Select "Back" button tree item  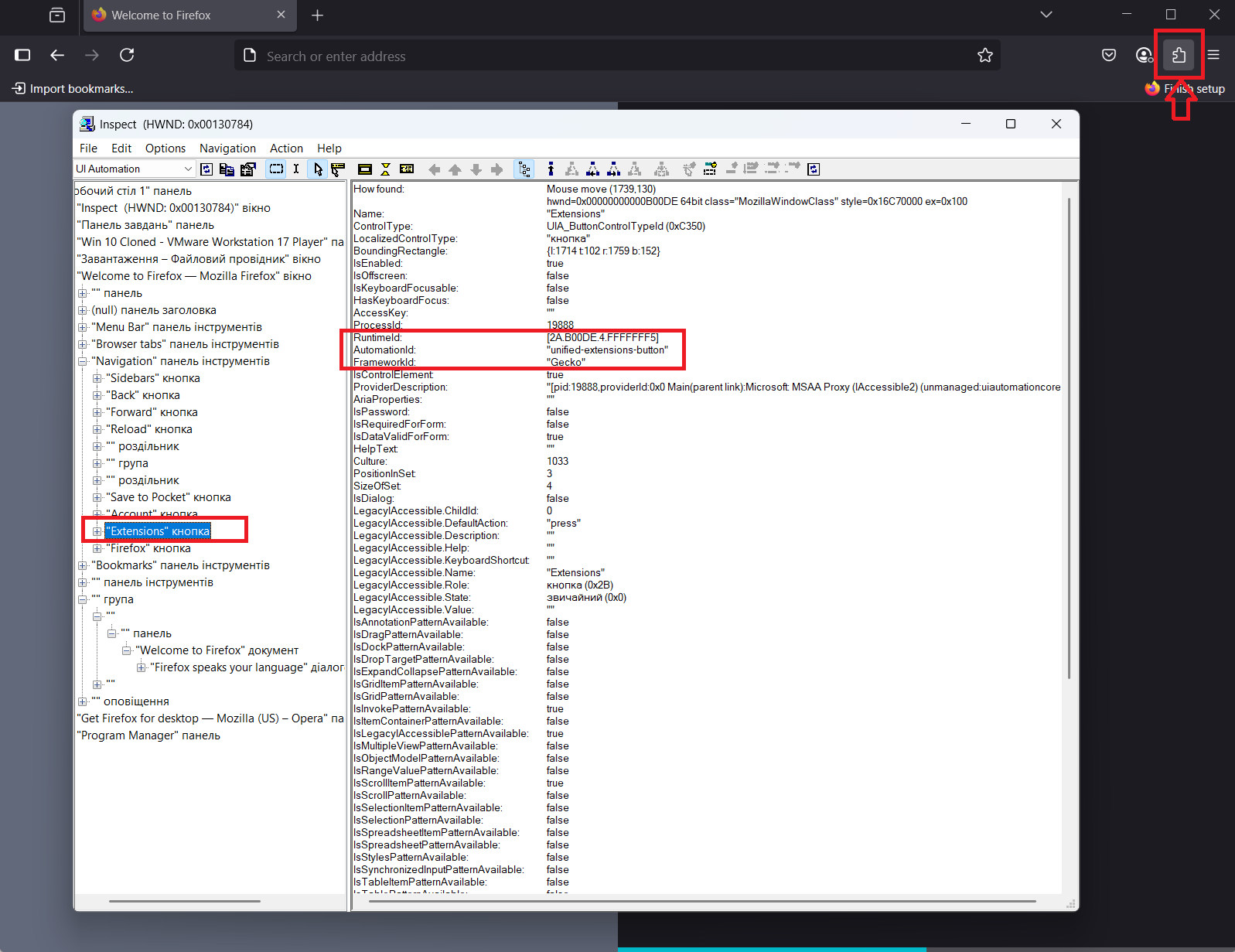pos(143,395)
